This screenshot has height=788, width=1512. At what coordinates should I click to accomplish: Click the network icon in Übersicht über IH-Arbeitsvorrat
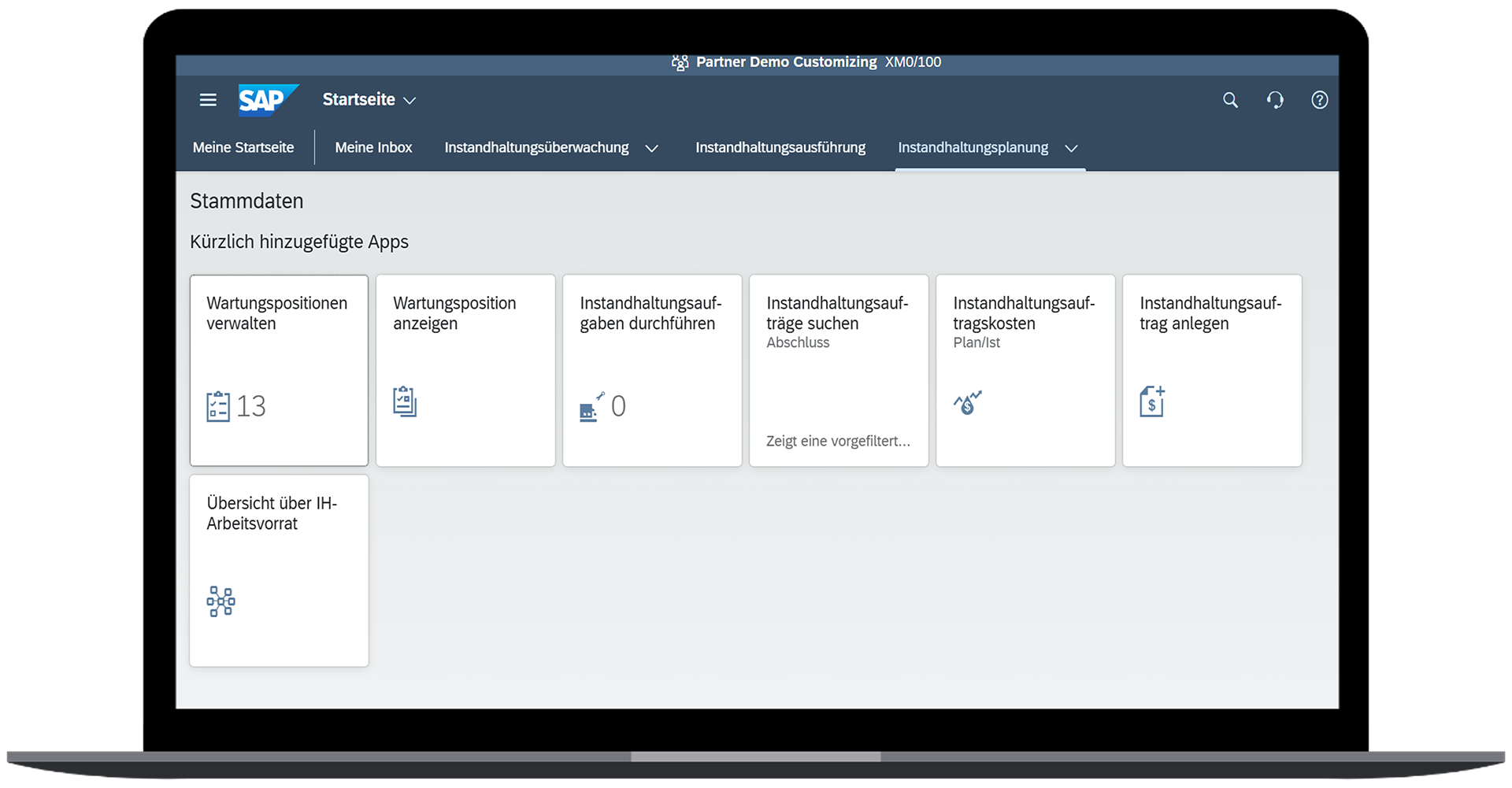(220, 601)
